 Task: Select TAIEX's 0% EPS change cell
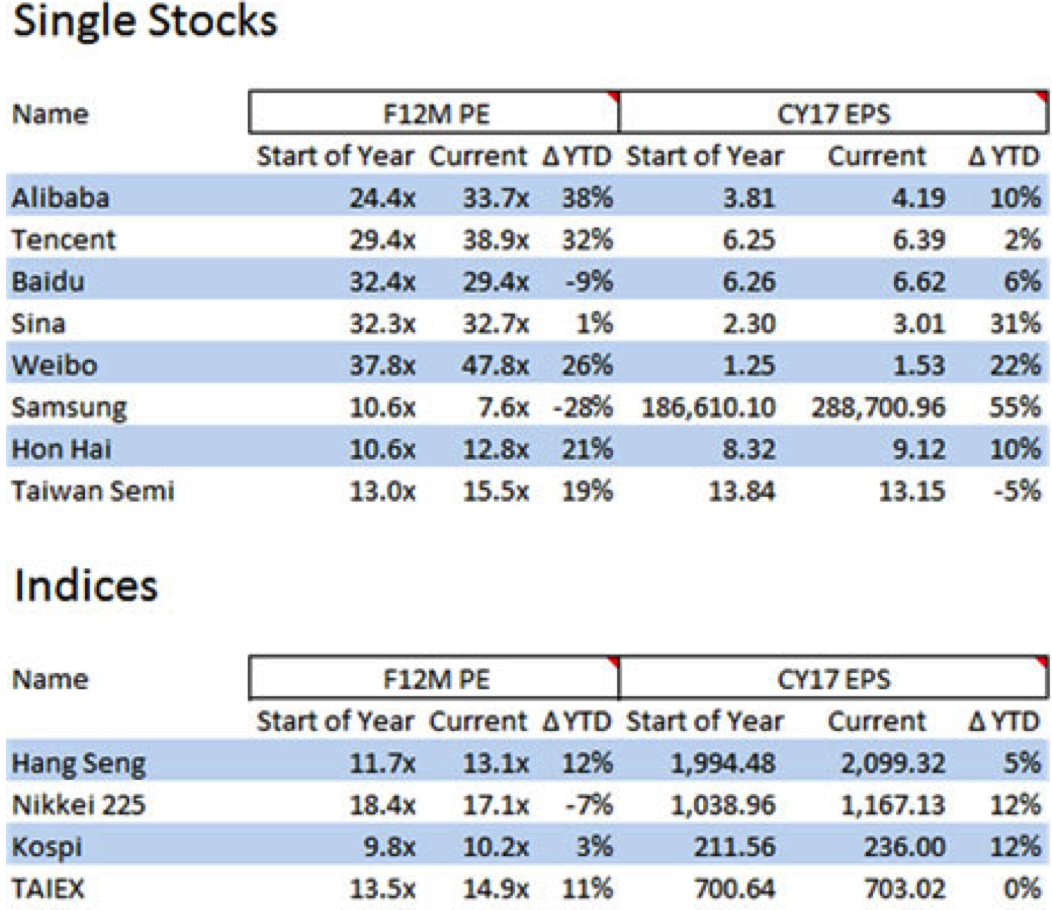coord(1022,889)
